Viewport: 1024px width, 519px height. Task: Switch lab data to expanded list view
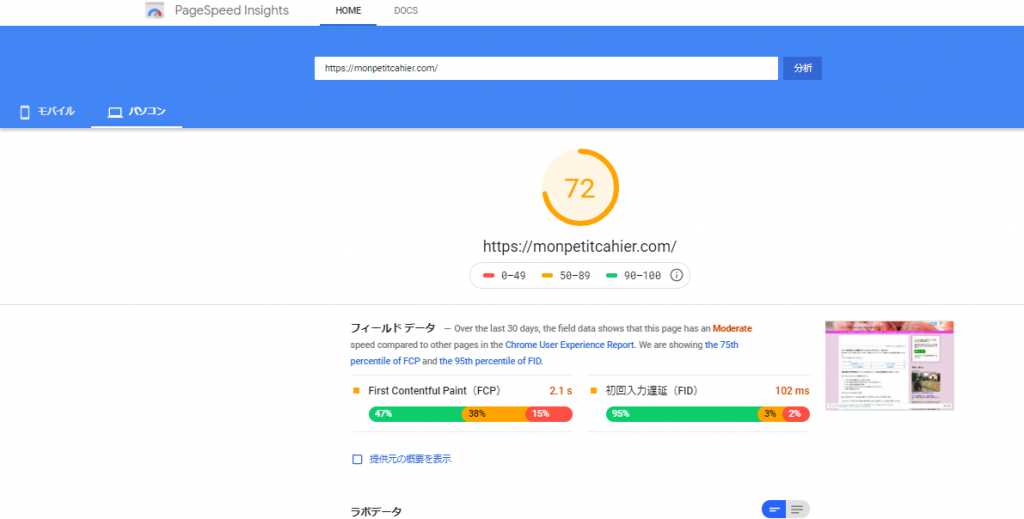(x=797, y=509)
